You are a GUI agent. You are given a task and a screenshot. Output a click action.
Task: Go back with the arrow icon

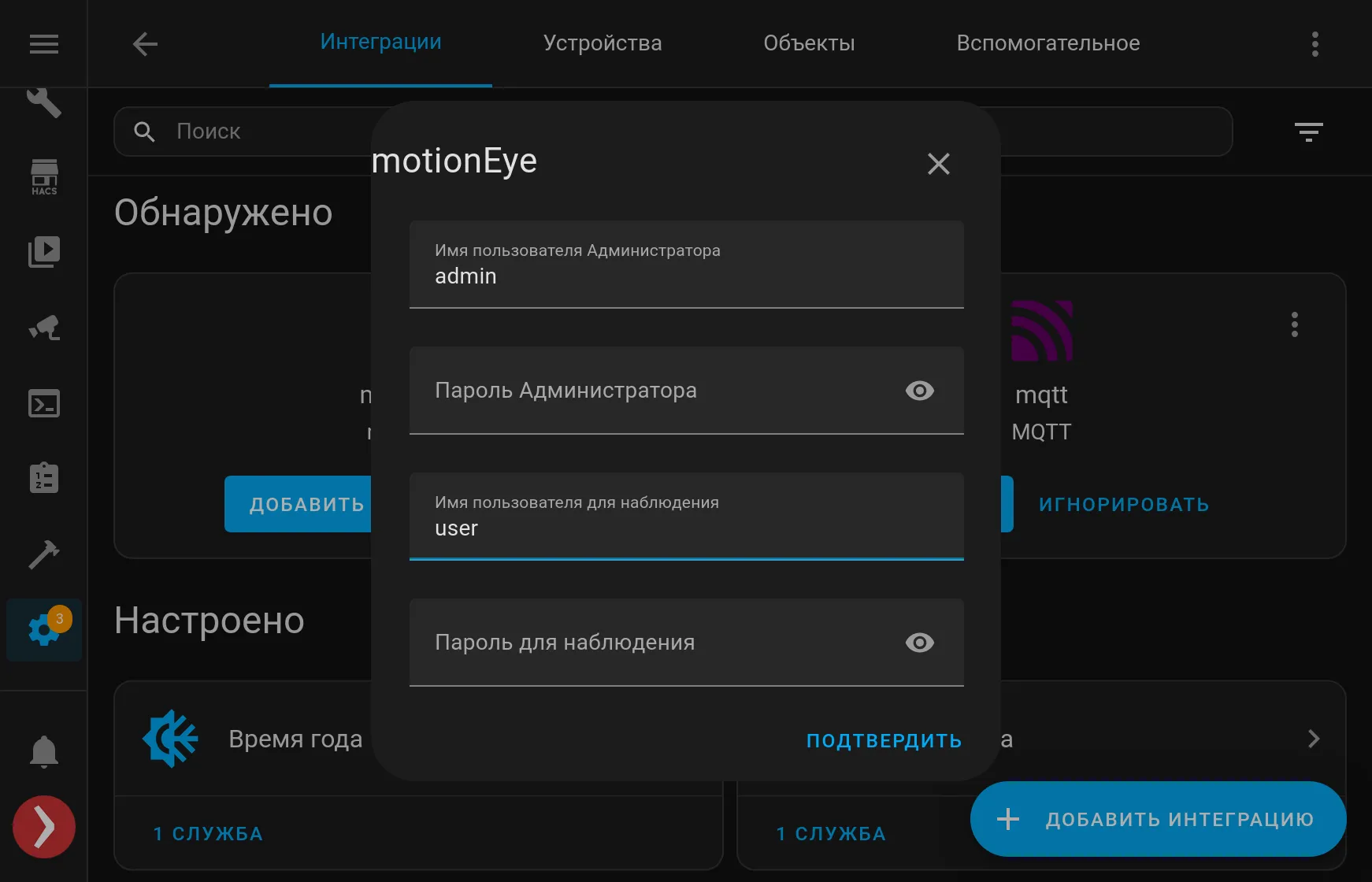tap(145, 44)
